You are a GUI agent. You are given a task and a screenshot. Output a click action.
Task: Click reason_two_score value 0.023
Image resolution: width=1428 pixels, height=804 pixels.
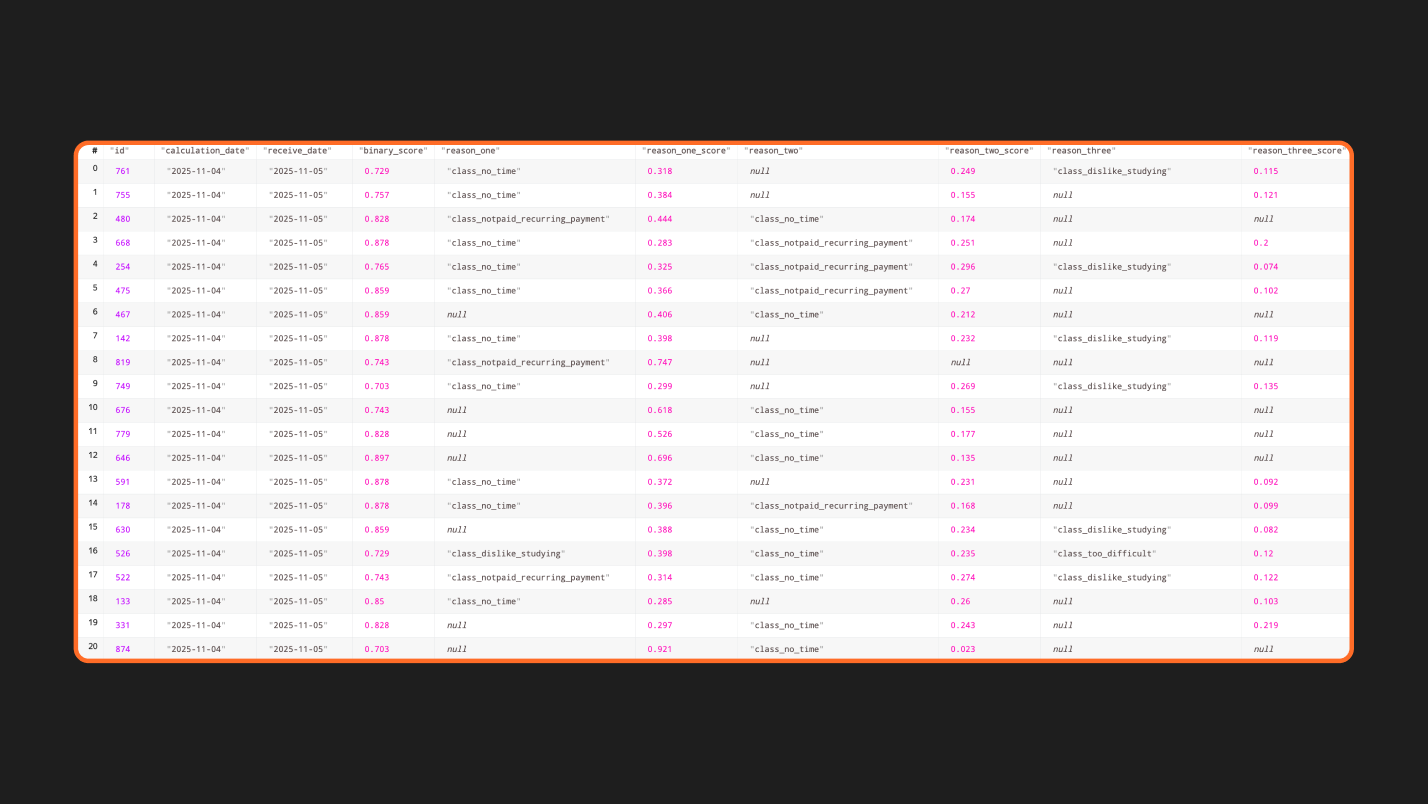[x=963, y=650]
